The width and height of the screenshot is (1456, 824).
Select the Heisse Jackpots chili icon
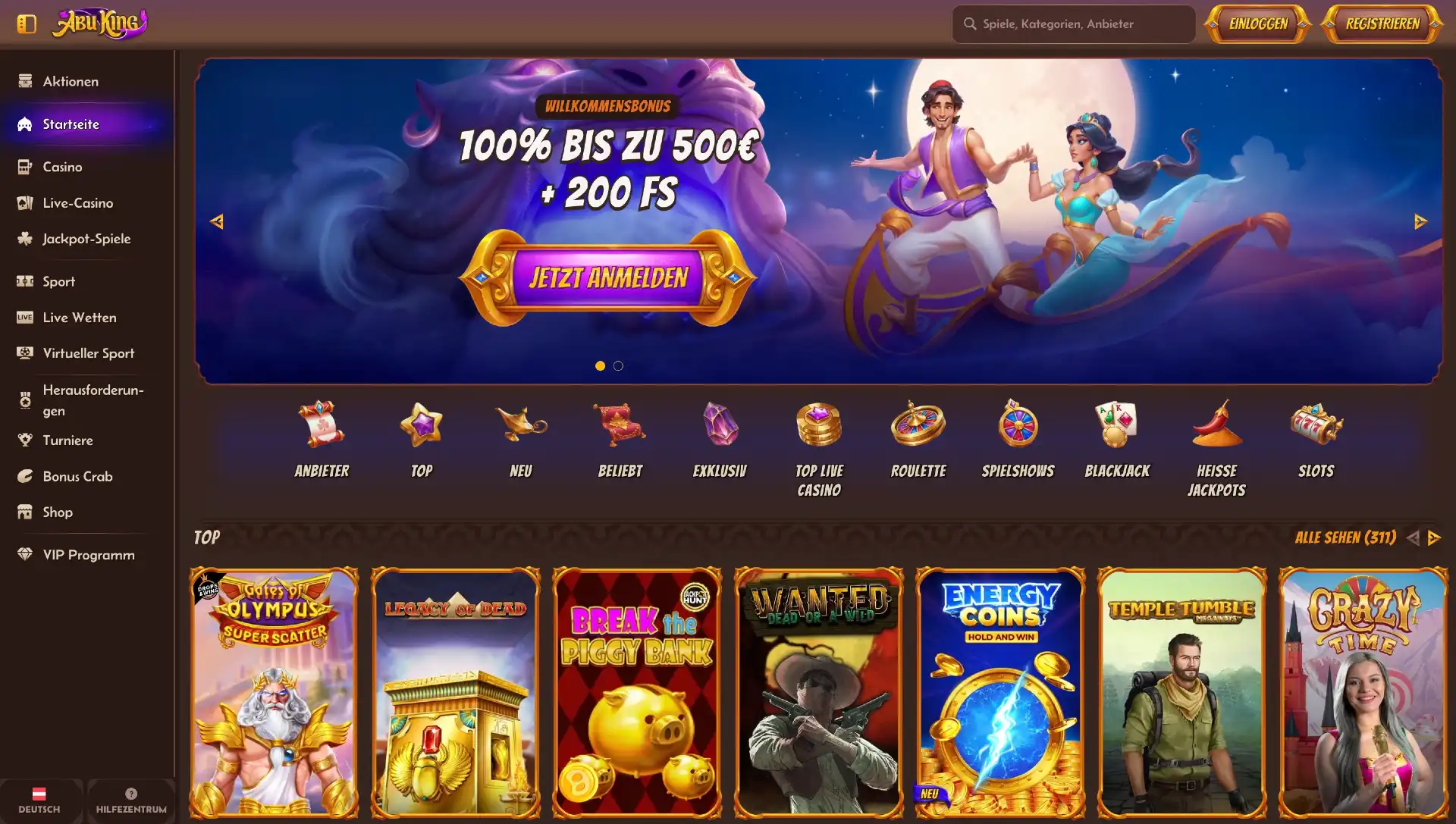1216,425
